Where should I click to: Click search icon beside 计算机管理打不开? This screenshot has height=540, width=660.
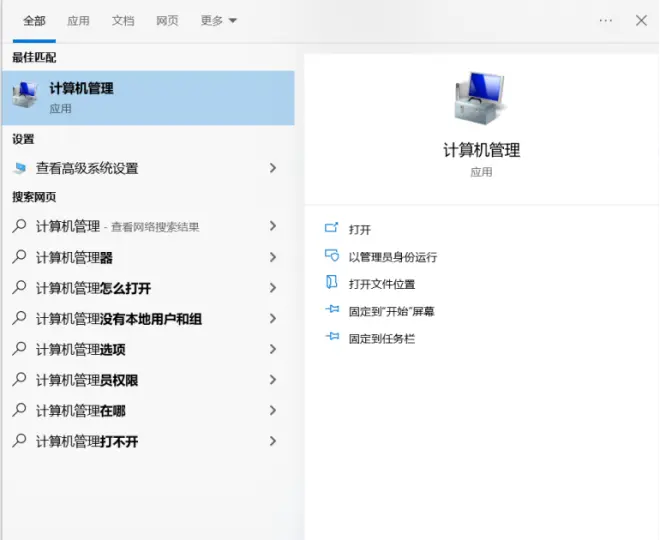click(x=19, y=441)
